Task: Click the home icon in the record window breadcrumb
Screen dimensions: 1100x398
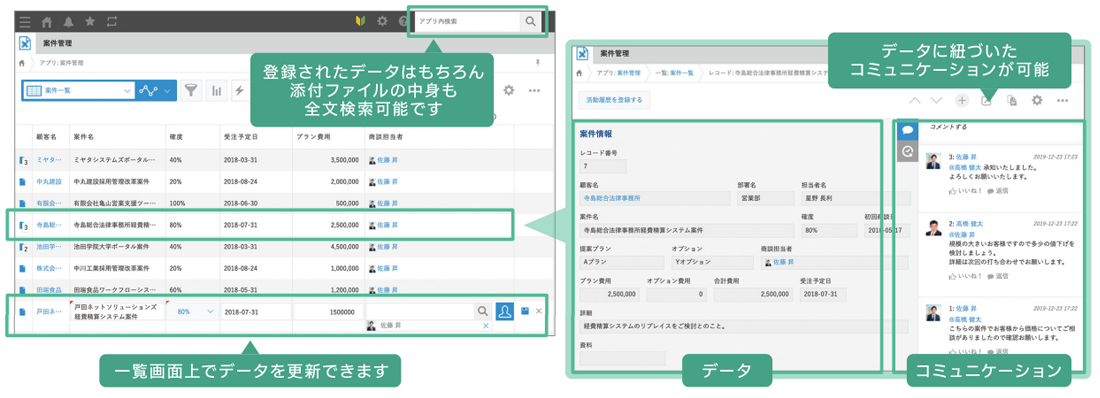Action: pos(579,72)
